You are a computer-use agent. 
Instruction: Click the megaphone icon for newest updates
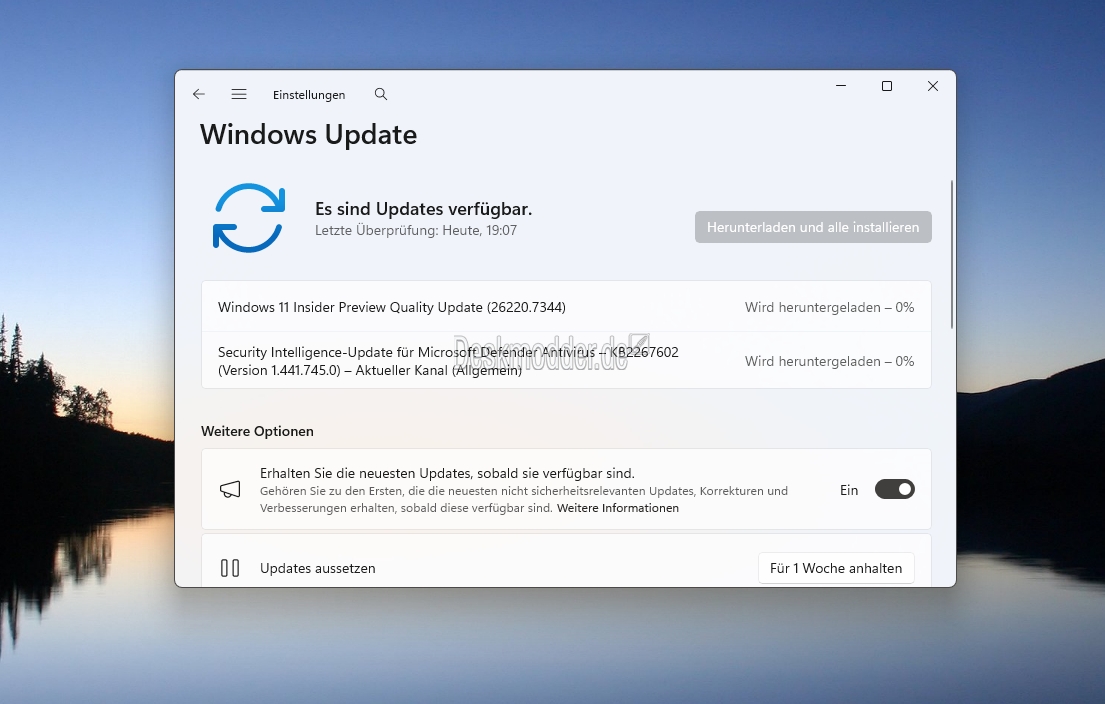click(230, 489)
